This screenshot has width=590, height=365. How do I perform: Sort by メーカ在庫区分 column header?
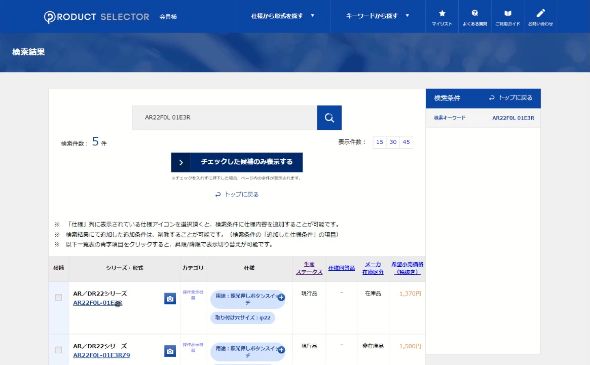tap(373, 268)
